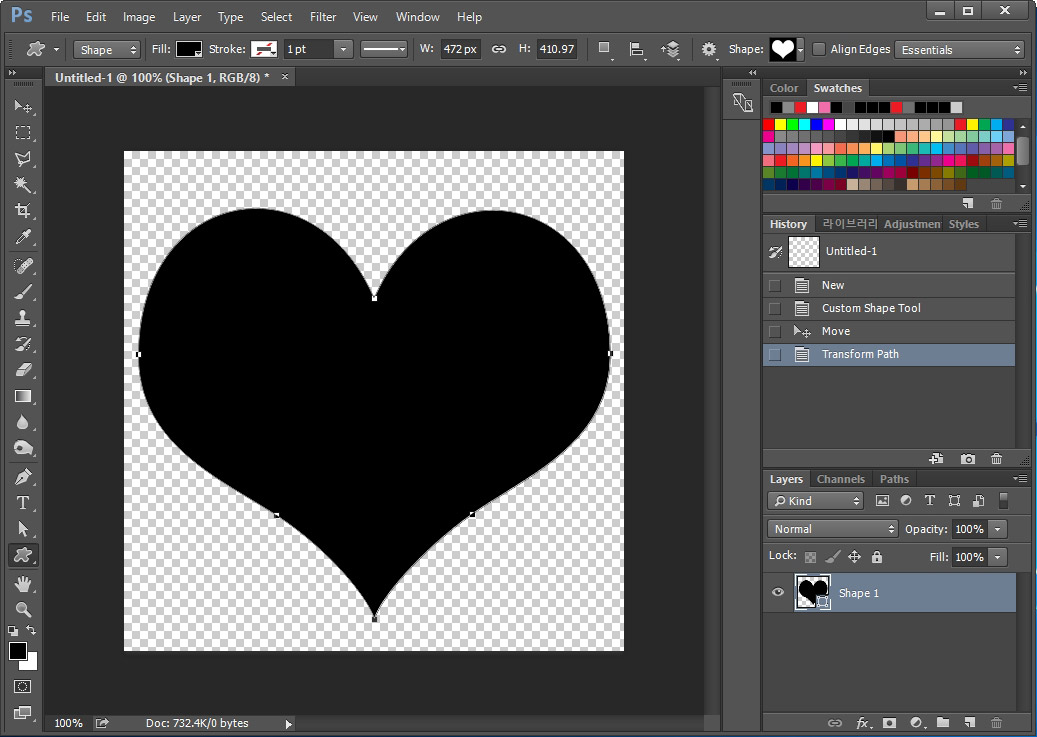Open the Opacity slider dropdown

pos(997,529)
